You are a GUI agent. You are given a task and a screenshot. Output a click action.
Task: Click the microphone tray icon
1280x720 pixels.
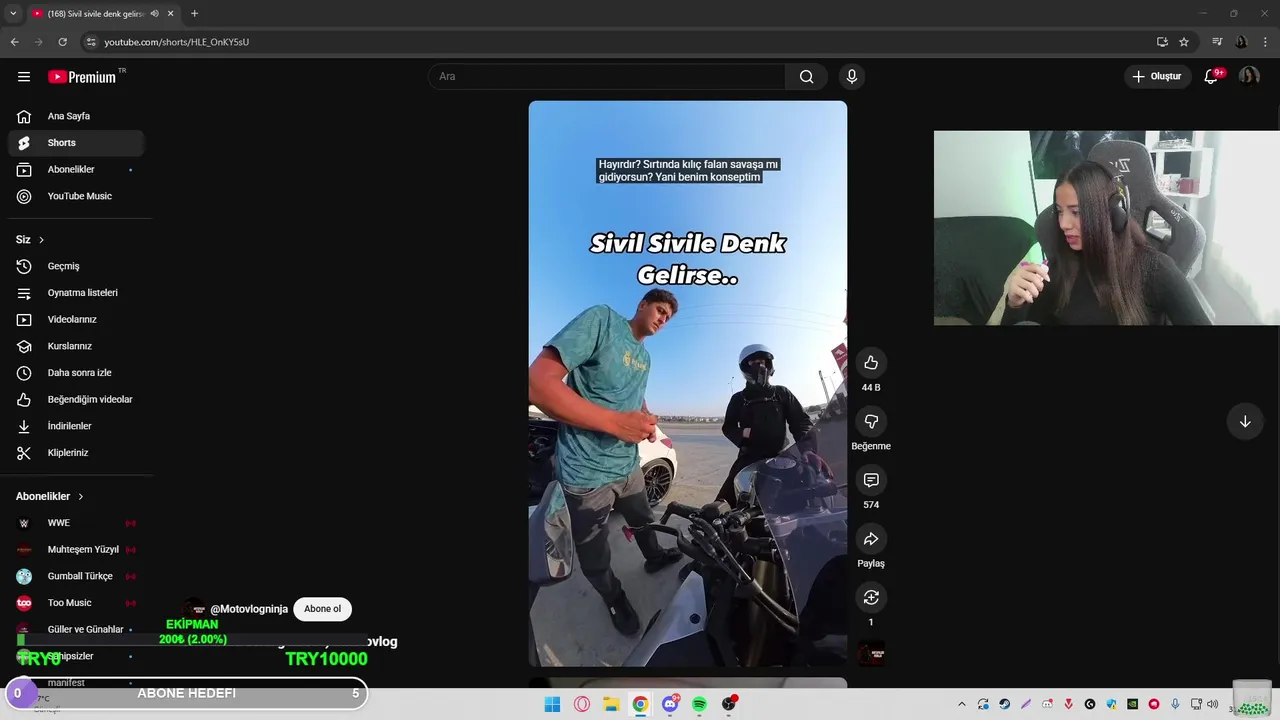tap(1175, 704)
